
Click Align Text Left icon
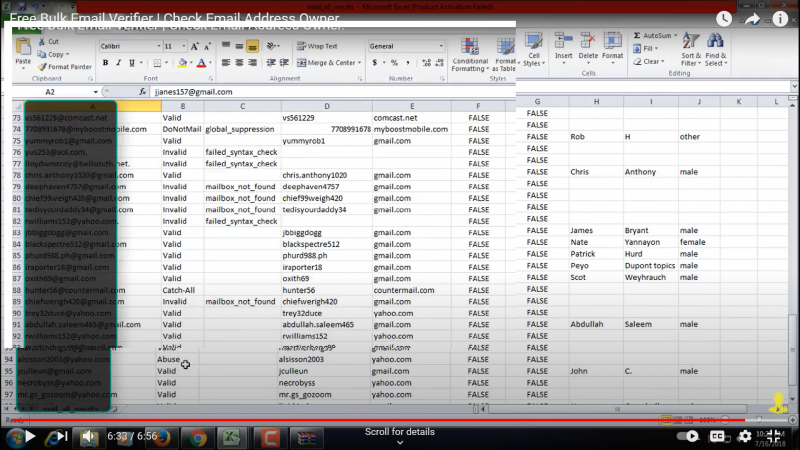(x=226, y=63)
